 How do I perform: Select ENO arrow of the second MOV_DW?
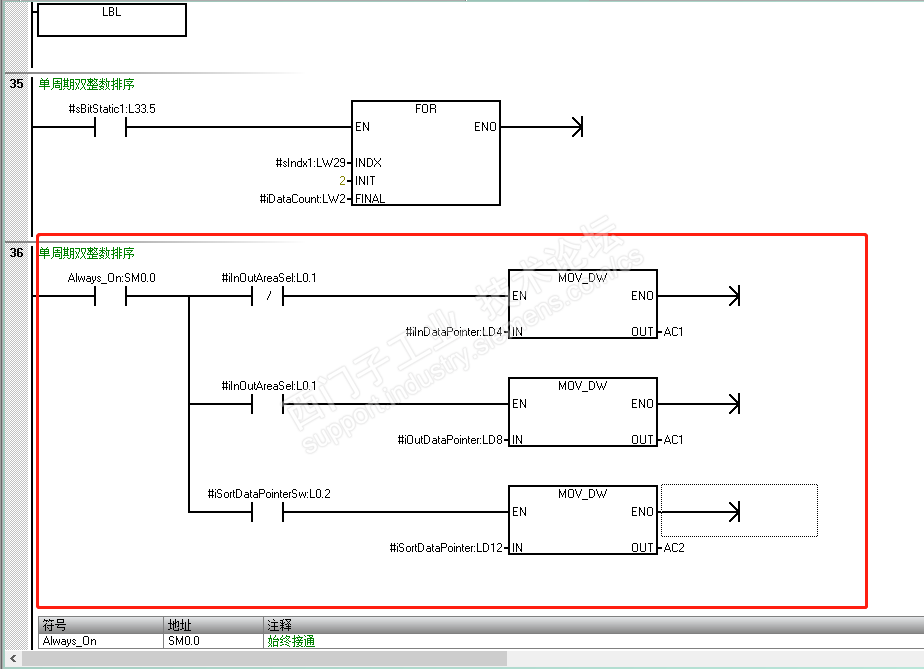tap(734, 404)
